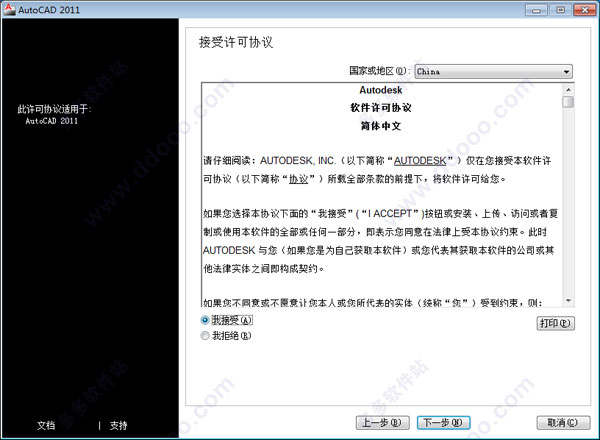Image resolution: width=600 pixels, height=440 pixels.
Task: Click the 软件许可协议 title in license box
Action: click(x=381, y=108)
